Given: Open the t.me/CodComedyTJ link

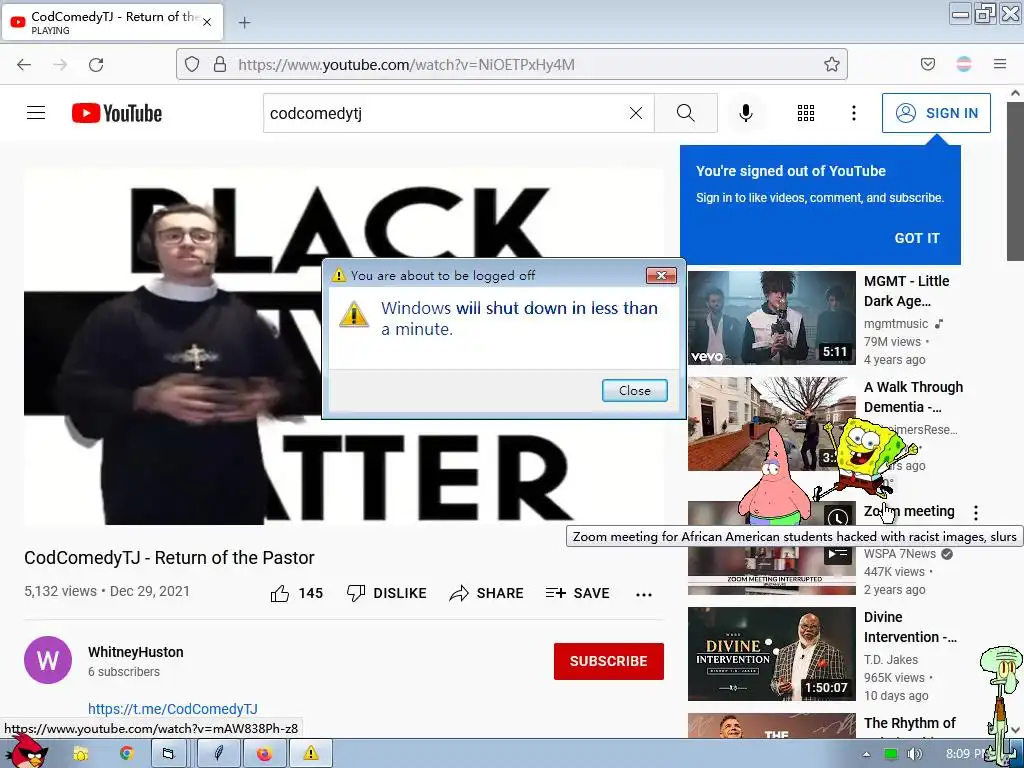Looking at the screenshot, I should tap(172, 709).
